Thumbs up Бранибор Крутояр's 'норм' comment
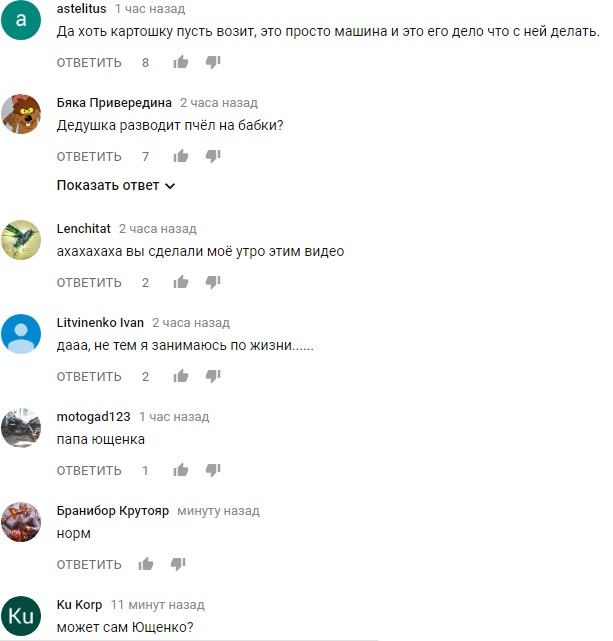Screen dimensions: 613x641 coord(146,564)
